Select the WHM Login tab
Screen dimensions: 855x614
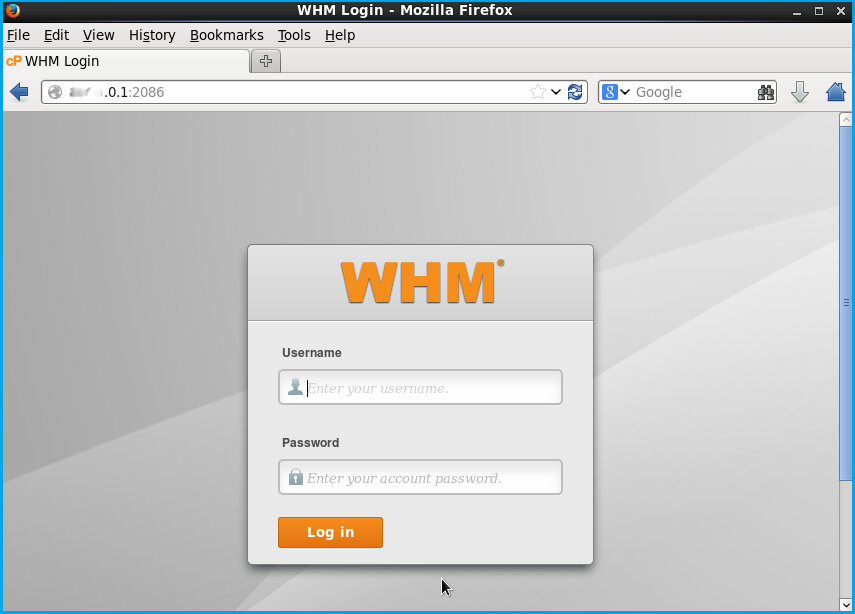[125, 61]
